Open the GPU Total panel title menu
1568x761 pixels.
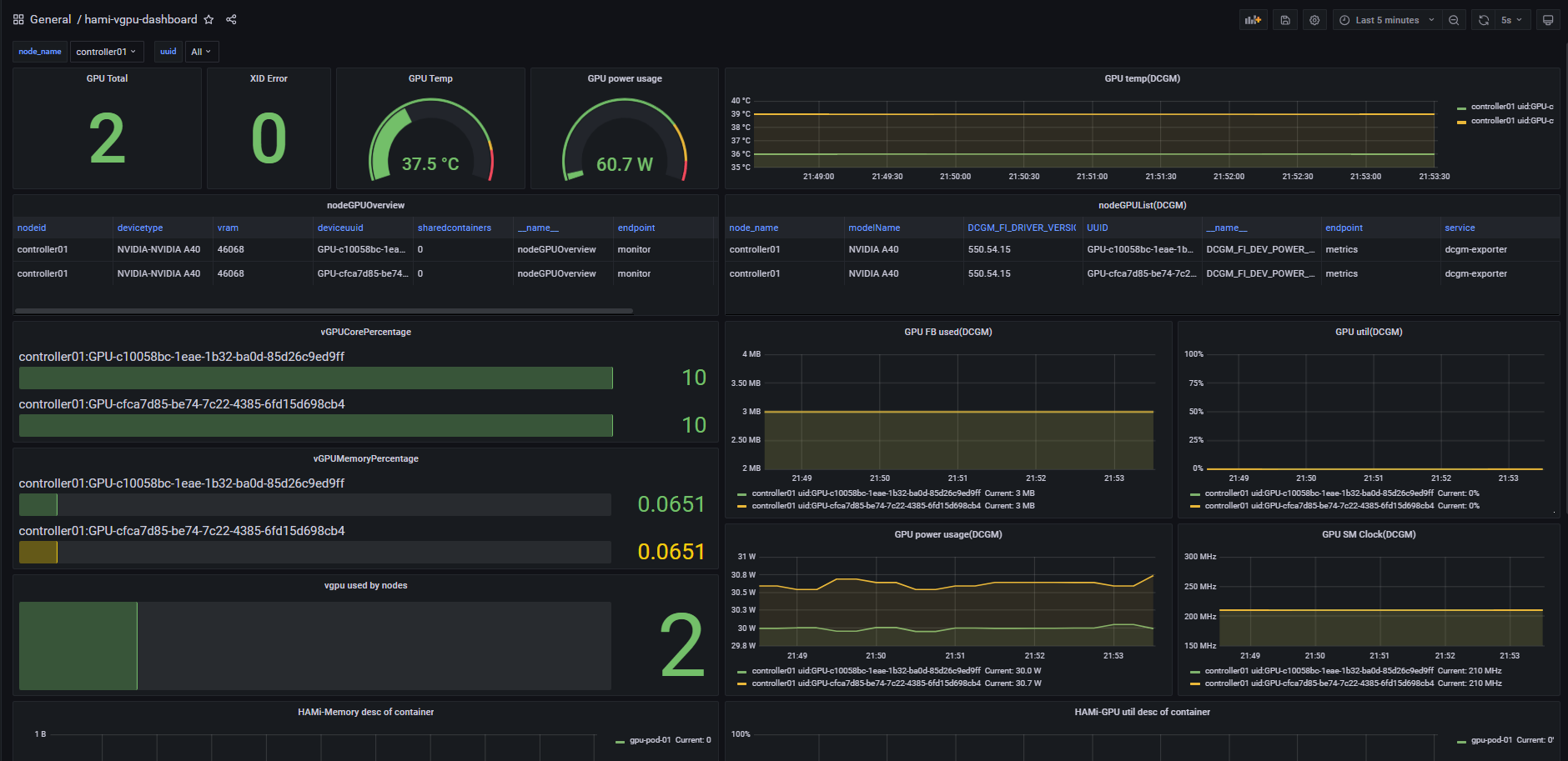(107, 78)
